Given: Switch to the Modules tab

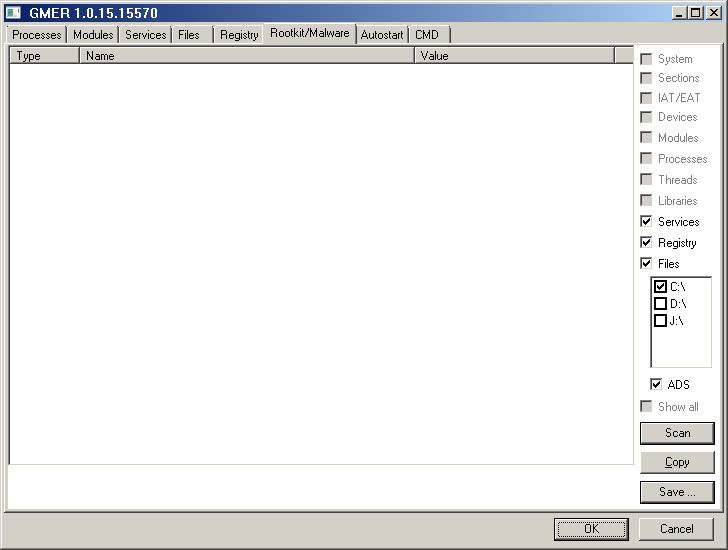Looking at the screenshot, I should pyautogui.click(x=93, y=35).
